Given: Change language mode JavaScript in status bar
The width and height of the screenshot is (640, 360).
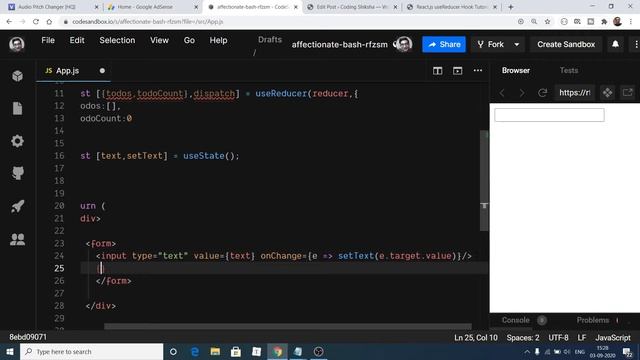Looking at the screenshot, I should pos(613,338).
